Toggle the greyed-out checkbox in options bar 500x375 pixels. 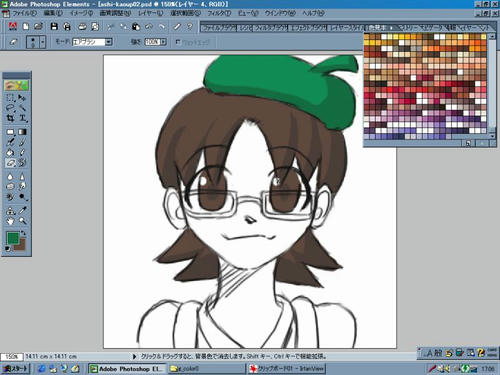click(x=178, y=42)
